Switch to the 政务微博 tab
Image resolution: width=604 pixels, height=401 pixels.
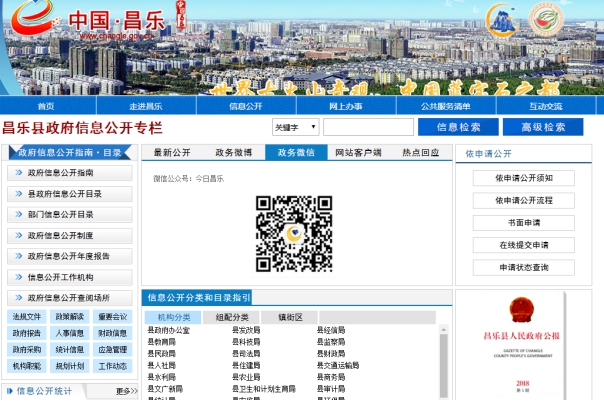pyautogui.click(x=234, y=153)
